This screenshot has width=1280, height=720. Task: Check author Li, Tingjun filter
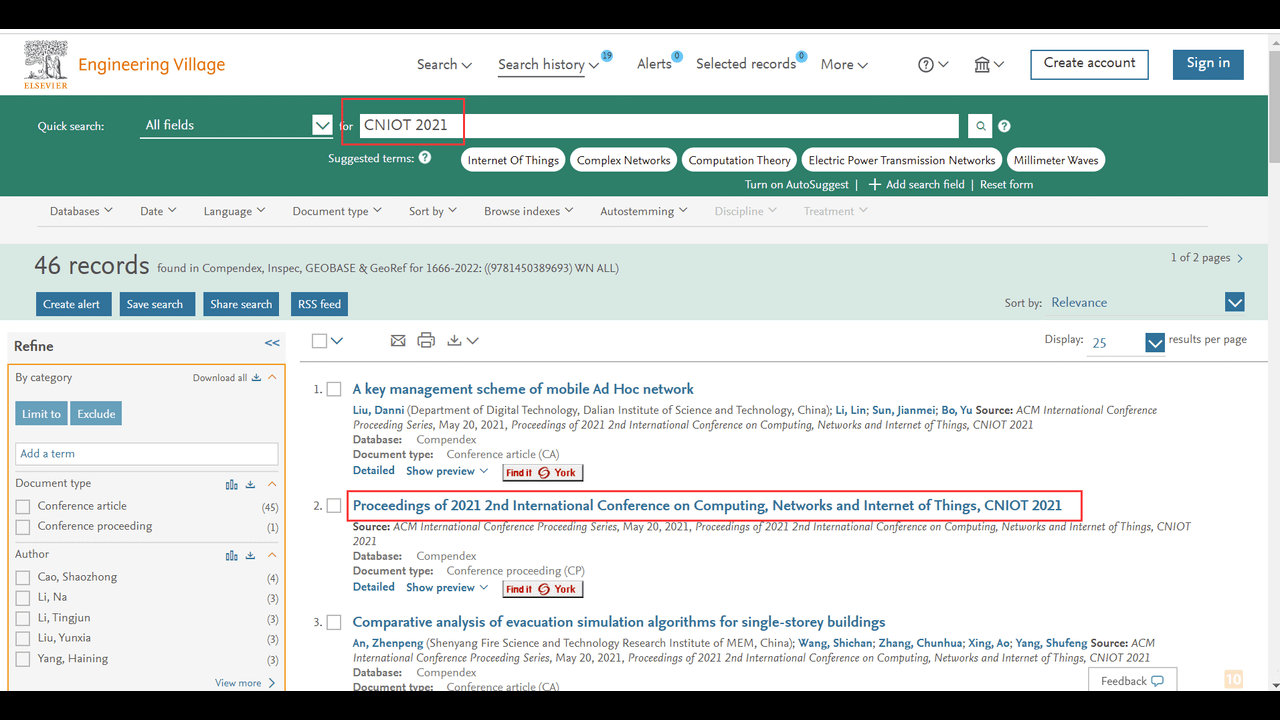(23, 619)
